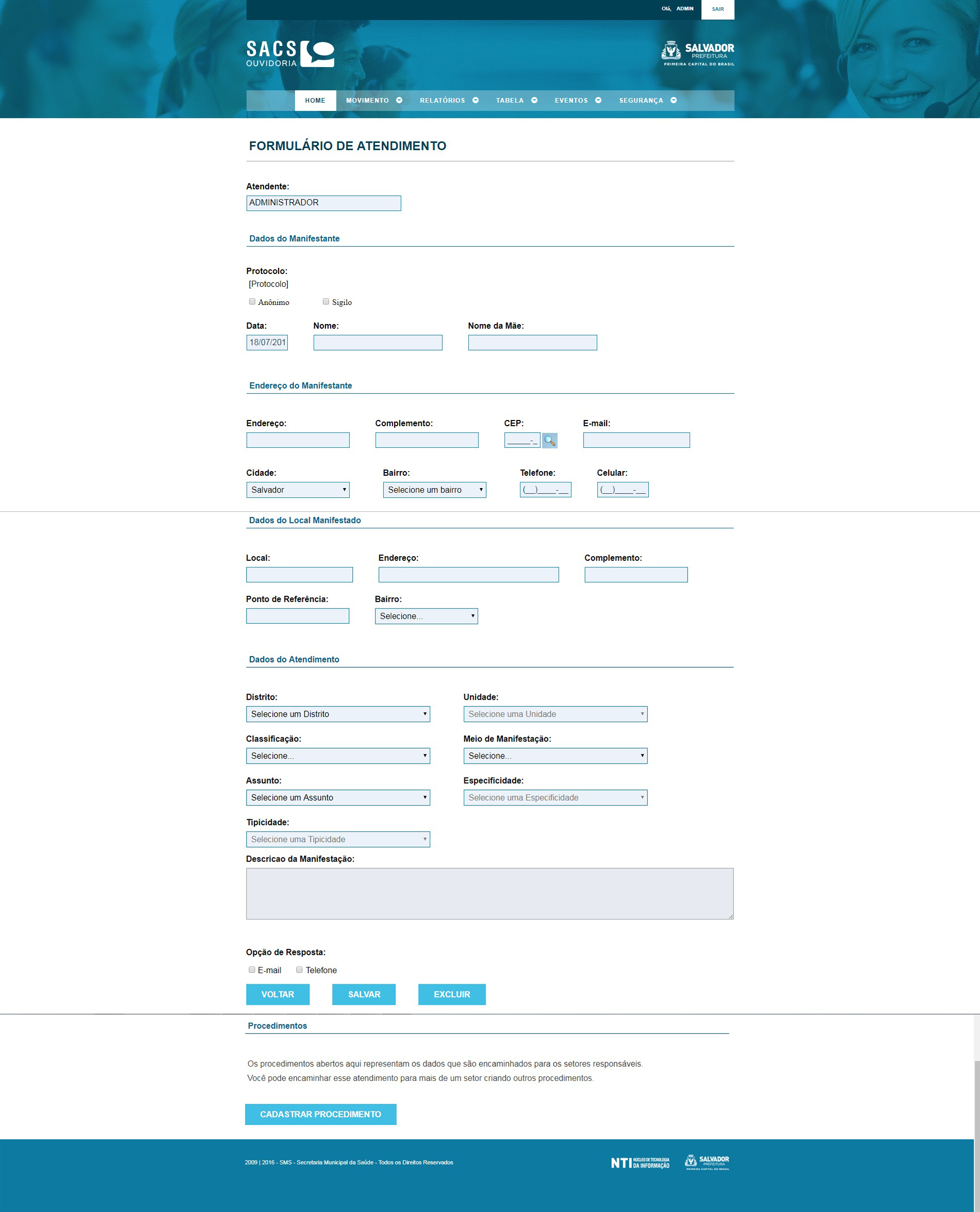The image size is (980, 1212).
Task: Click the Salvador Prefeitura header logo
Action: click(x=697, y=53)
